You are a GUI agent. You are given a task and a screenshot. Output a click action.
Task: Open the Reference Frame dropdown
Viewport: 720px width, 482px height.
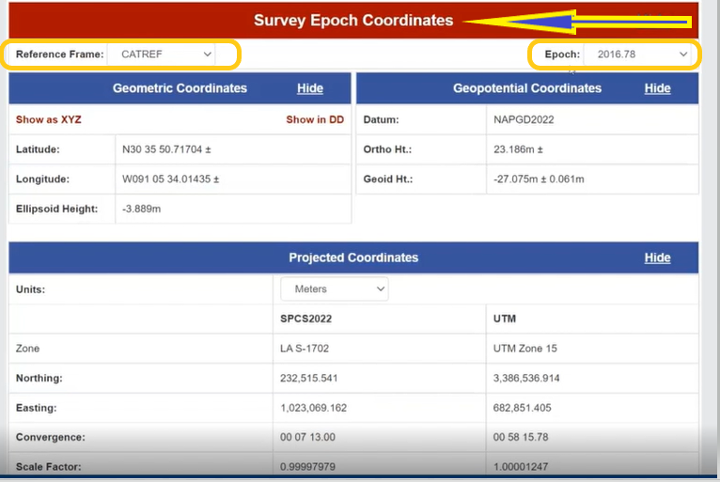[165, 54]
